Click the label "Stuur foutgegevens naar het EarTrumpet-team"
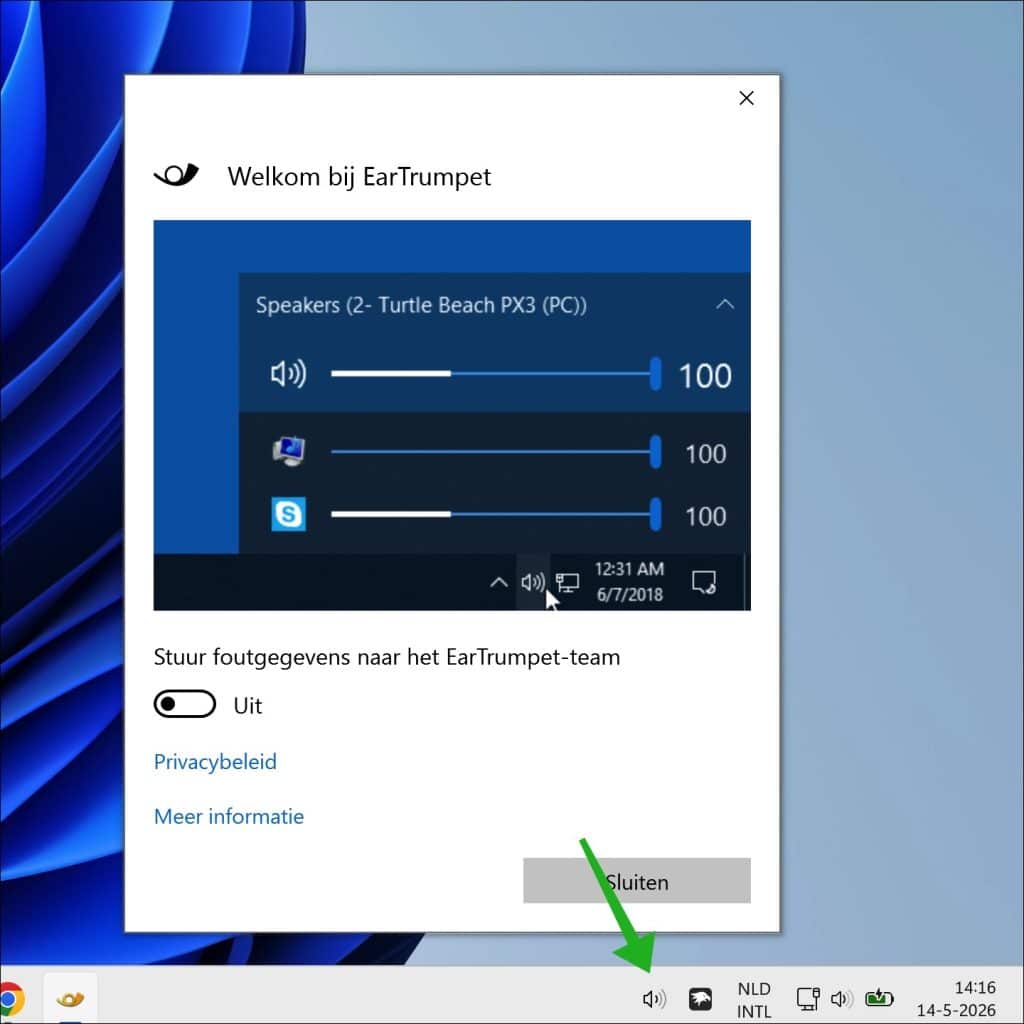The width and height of the screenshot is (1024, 1024). 387,657
